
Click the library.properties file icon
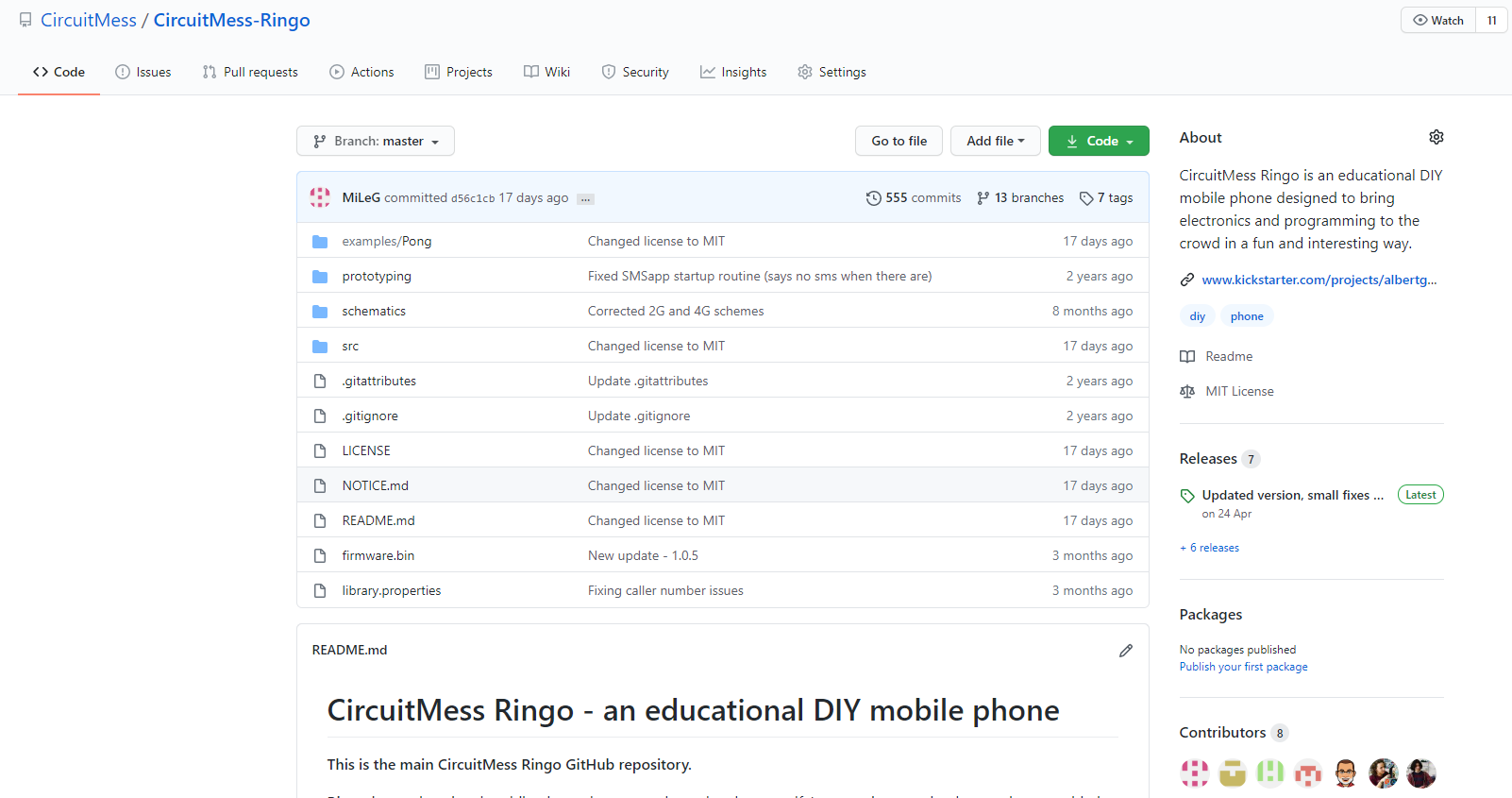tap(320, 591)
